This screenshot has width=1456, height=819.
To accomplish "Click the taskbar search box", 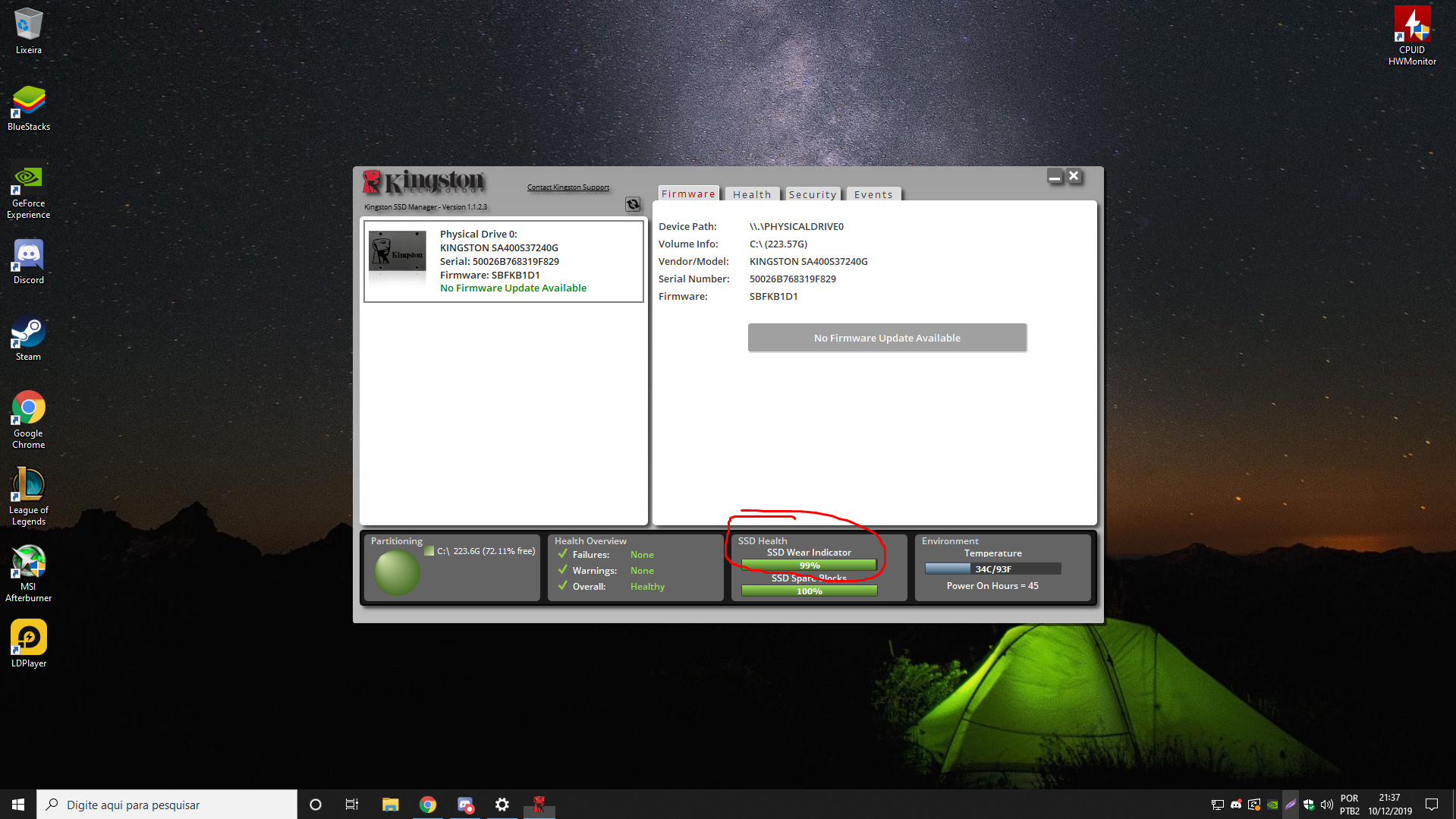I will (x=167, y=805).
